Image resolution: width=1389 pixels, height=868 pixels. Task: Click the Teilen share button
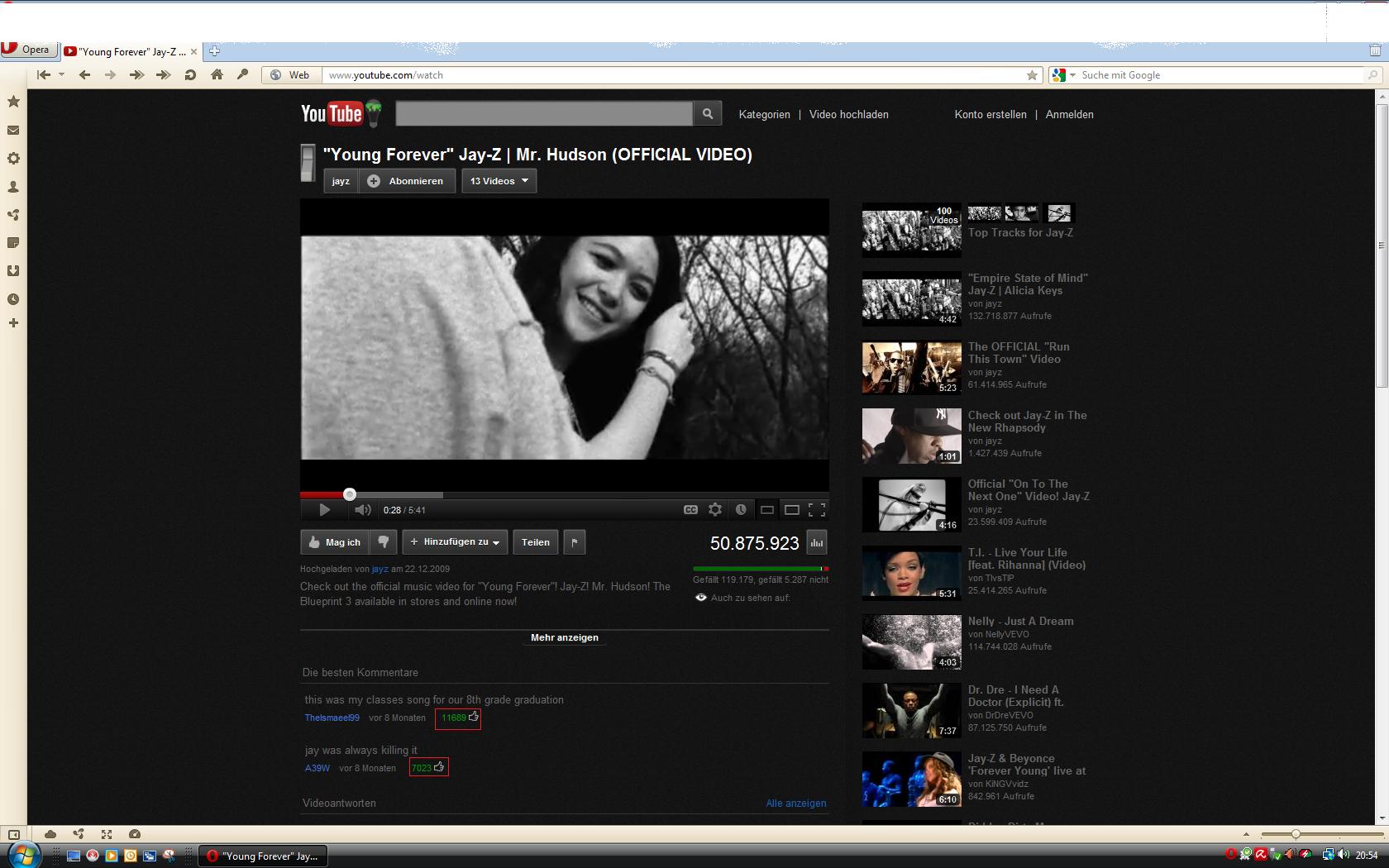click(536, 542)
